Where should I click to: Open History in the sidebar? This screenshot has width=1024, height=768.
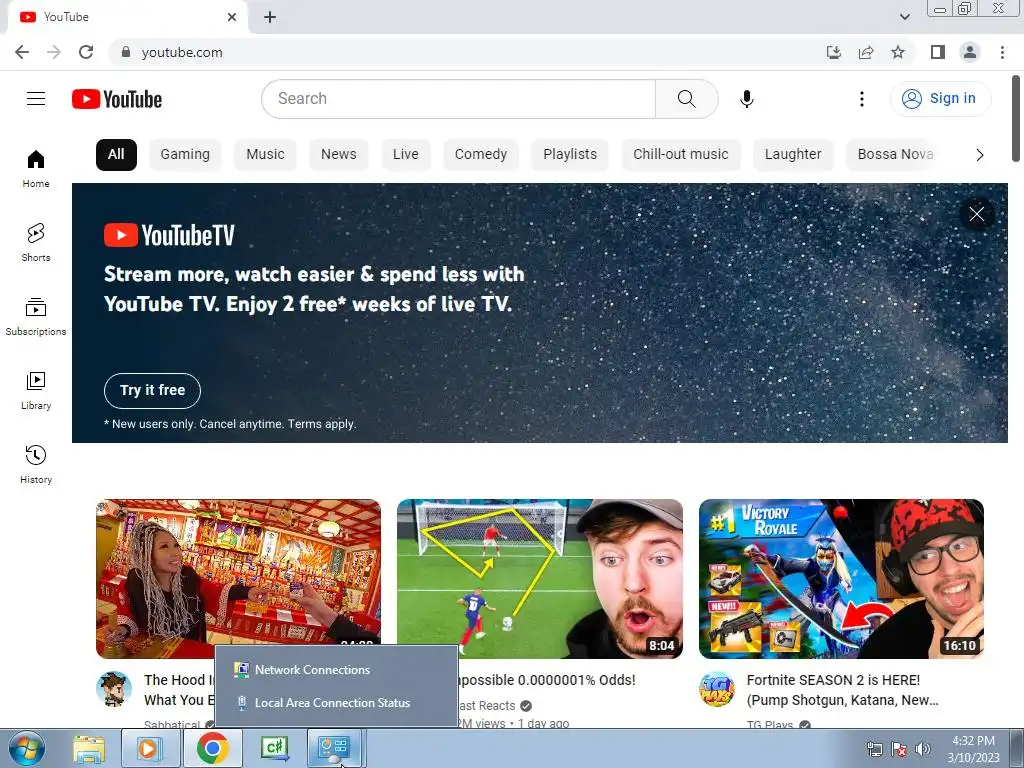pyautogui.click(x=36, y=464)
